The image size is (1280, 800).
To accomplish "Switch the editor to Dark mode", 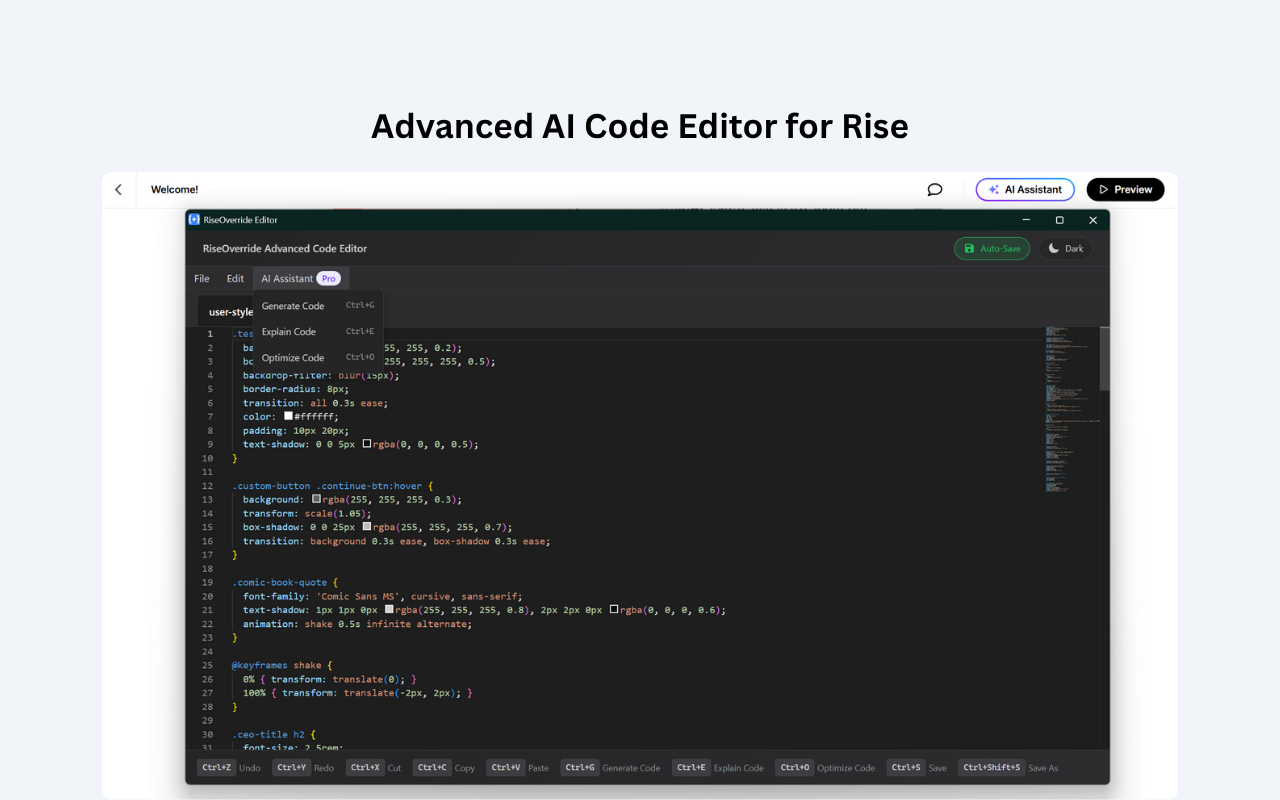I will tap(1064, 248).
